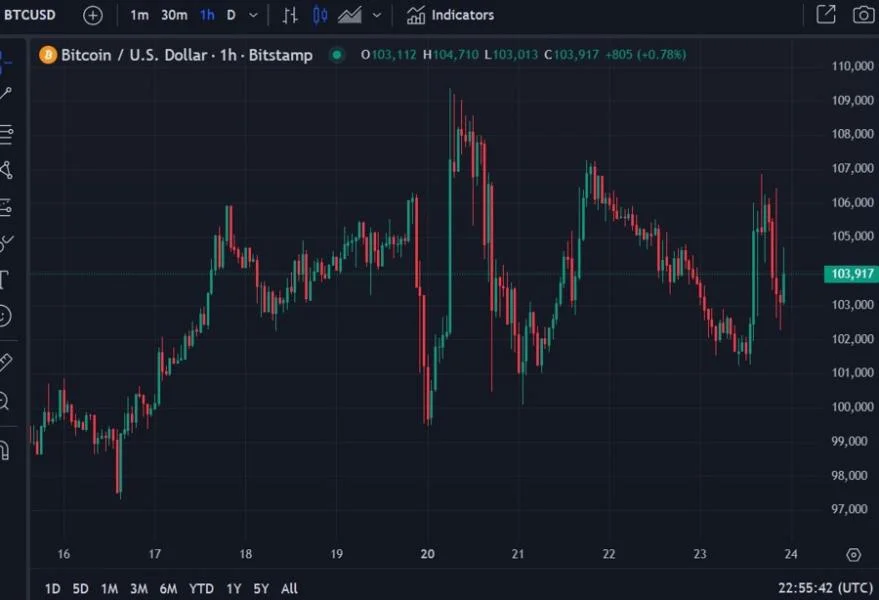The height and width of the screenshot is (600, 879).
Task: Click date label 20 on time axis
Action: pos(428,554)
